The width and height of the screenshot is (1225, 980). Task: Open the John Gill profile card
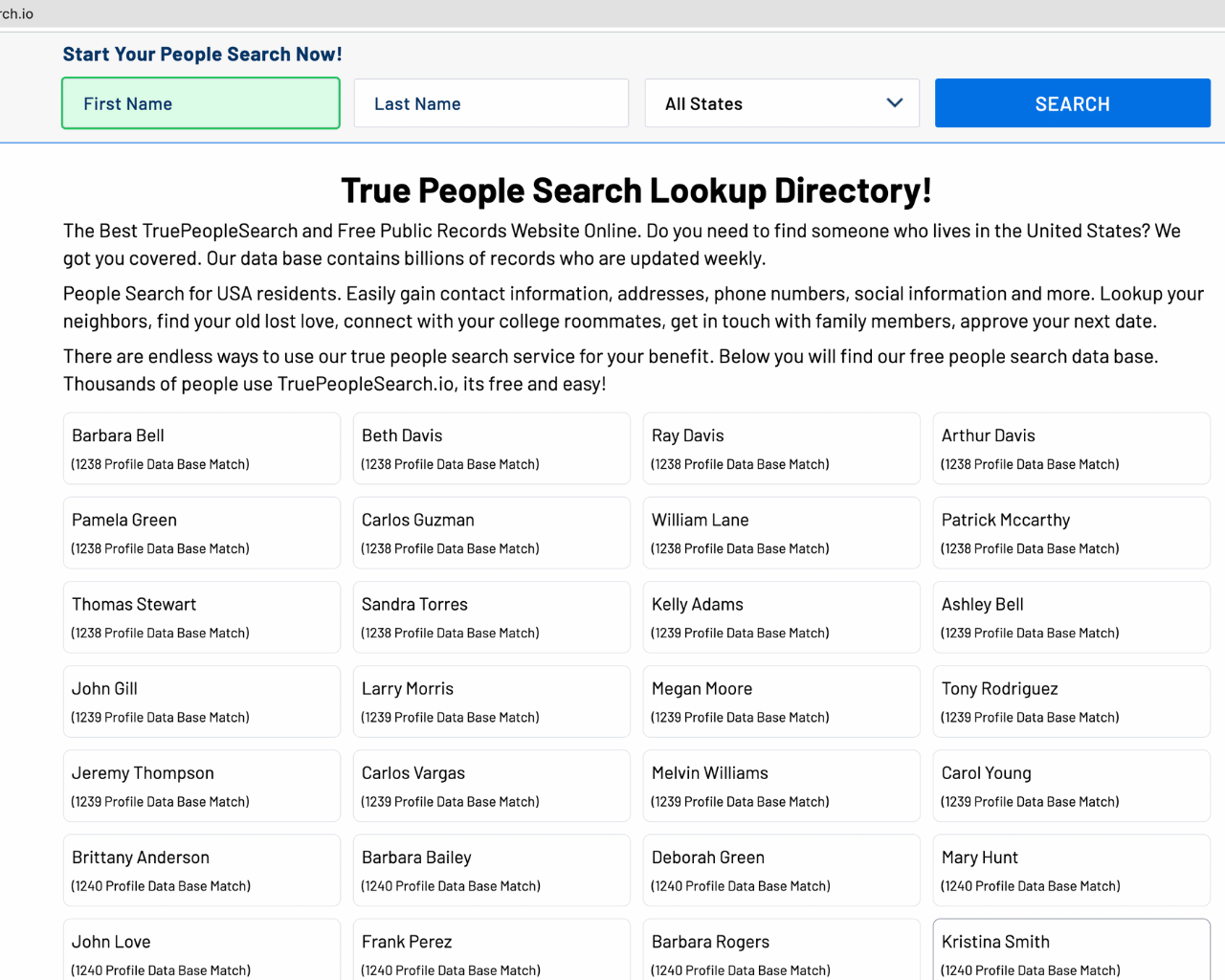tap(201, 701)
